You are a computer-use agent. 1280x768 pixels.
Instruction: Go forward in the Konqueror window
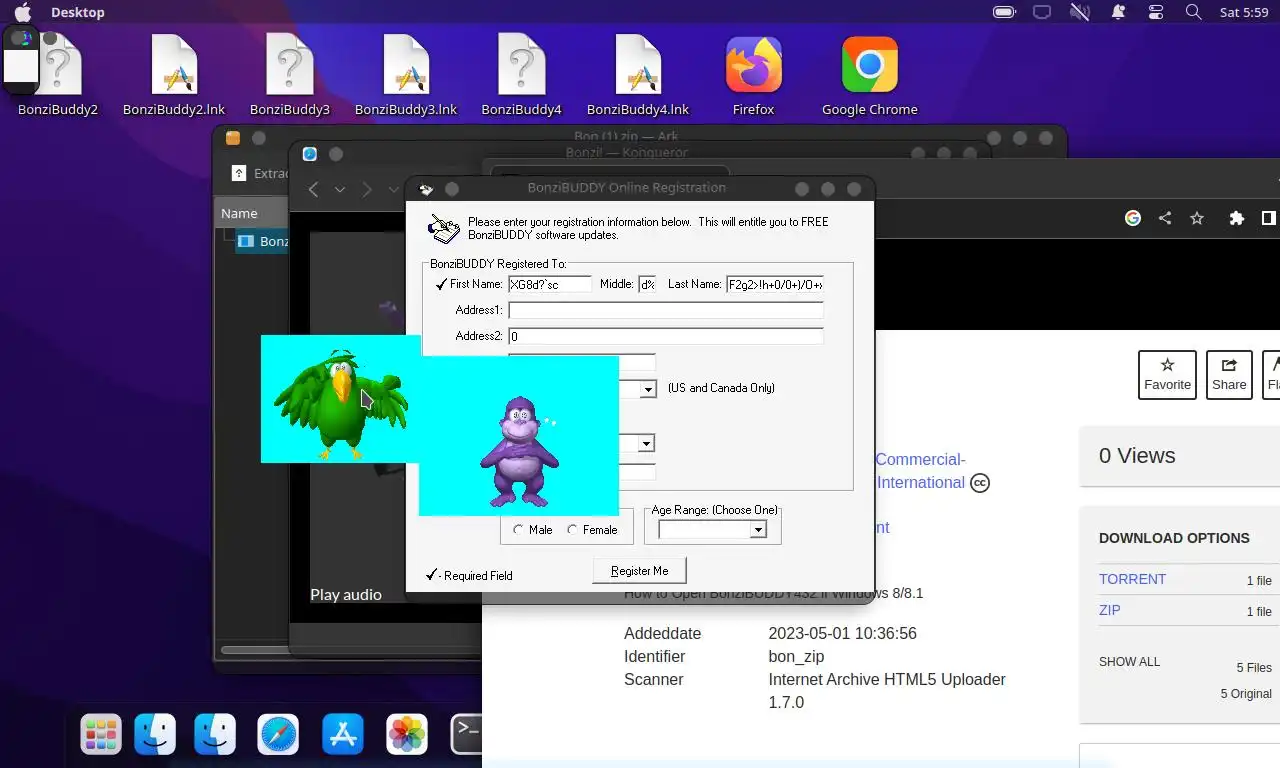tap(367, 189)
